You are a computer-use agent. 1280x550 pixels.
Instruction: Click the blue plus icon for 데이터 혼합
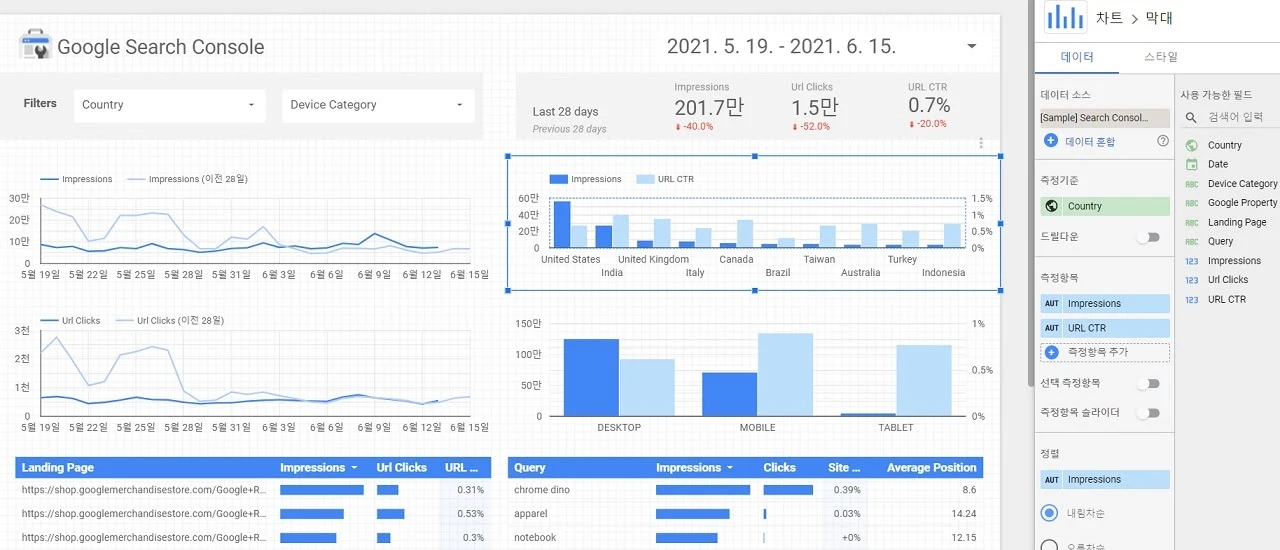pyautogui.click(x=1050, y=141)
